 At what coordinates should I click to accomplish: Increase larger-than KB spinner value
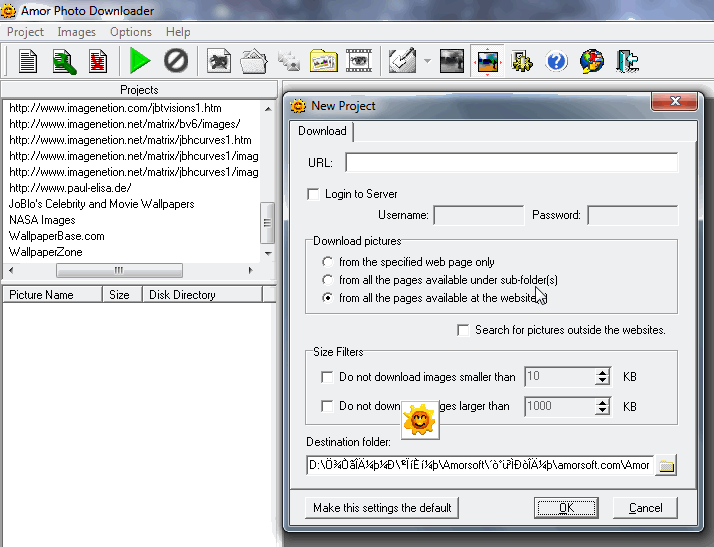[602, 402]
